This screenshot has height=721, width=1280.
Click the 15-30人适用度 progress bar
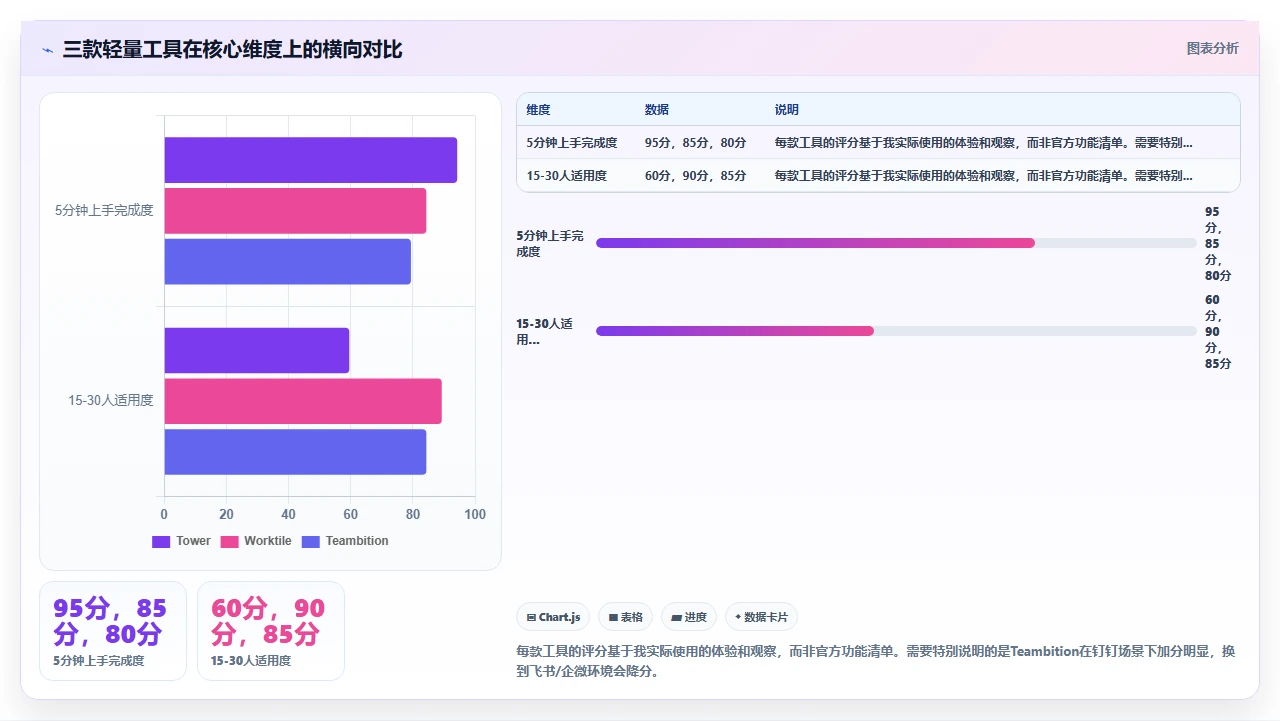[x=896, y=331]
